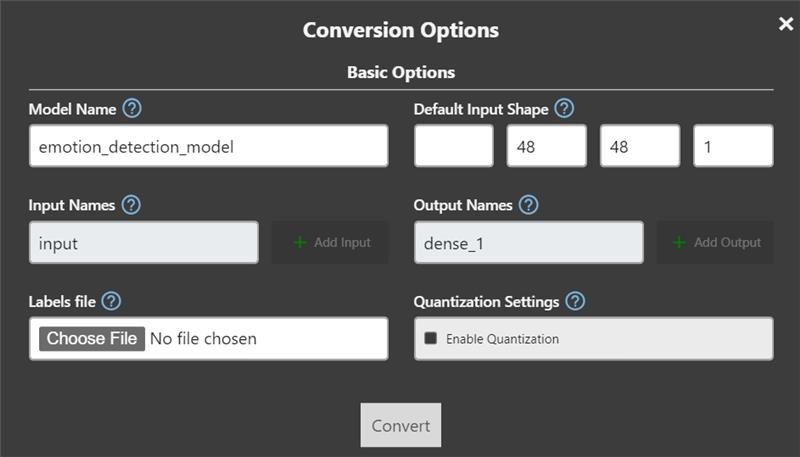
Task: Click the Input Names help icon
Action: pyautogui.click(x=131, y=205)
